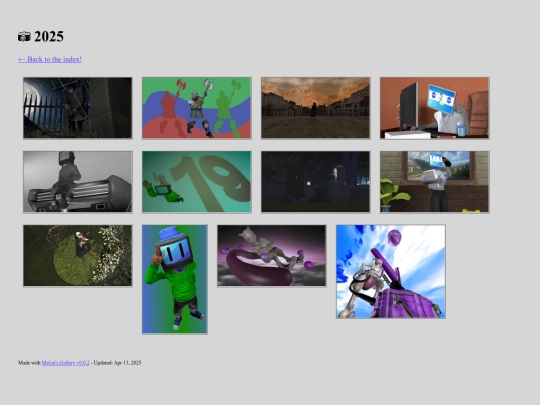This screenshot has width=540, height=405.
Task: View the orange sunset street thumbnail
Action: [315, 108]
